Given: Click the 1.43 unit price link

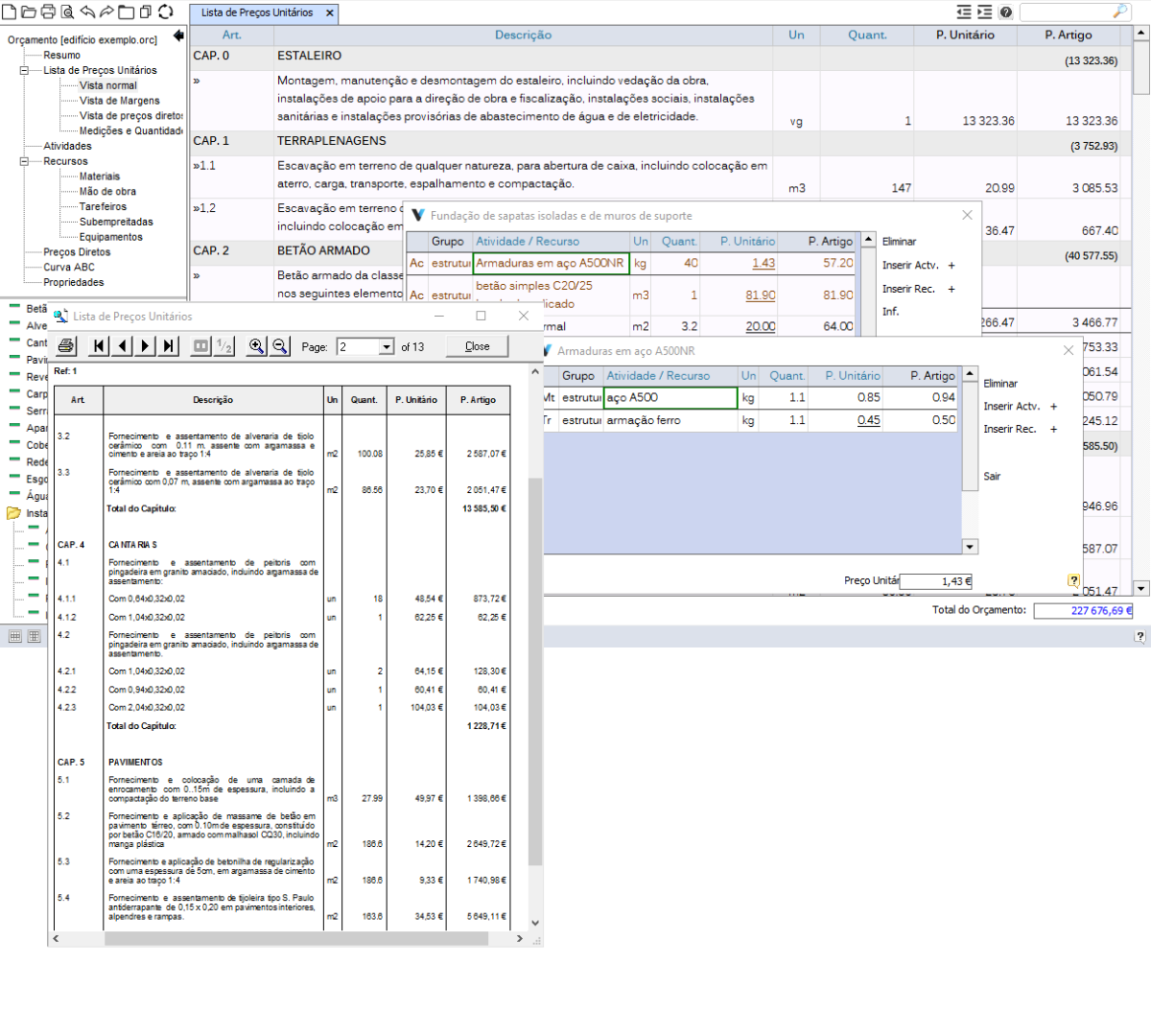Looking at the screenshot, I should click(x=763, y=263).
